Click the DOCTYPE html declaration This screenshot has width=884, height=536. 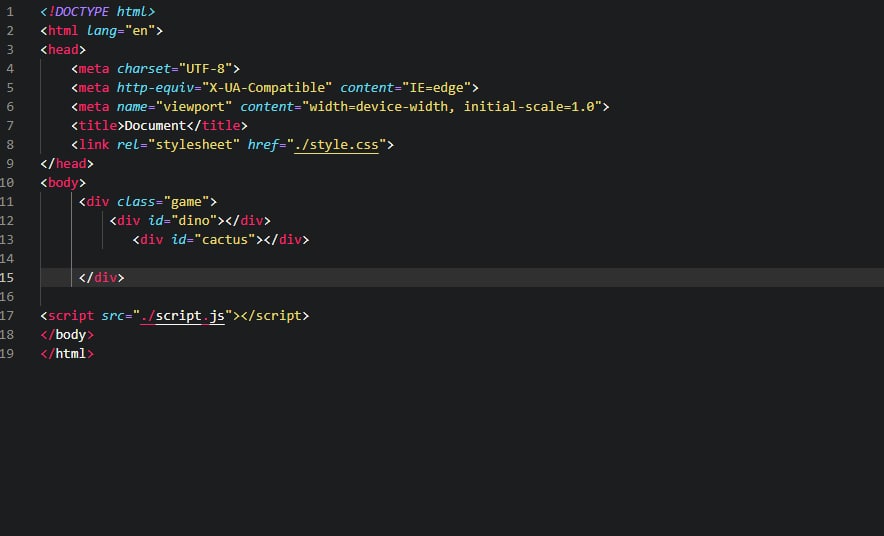tap(98, 12)
